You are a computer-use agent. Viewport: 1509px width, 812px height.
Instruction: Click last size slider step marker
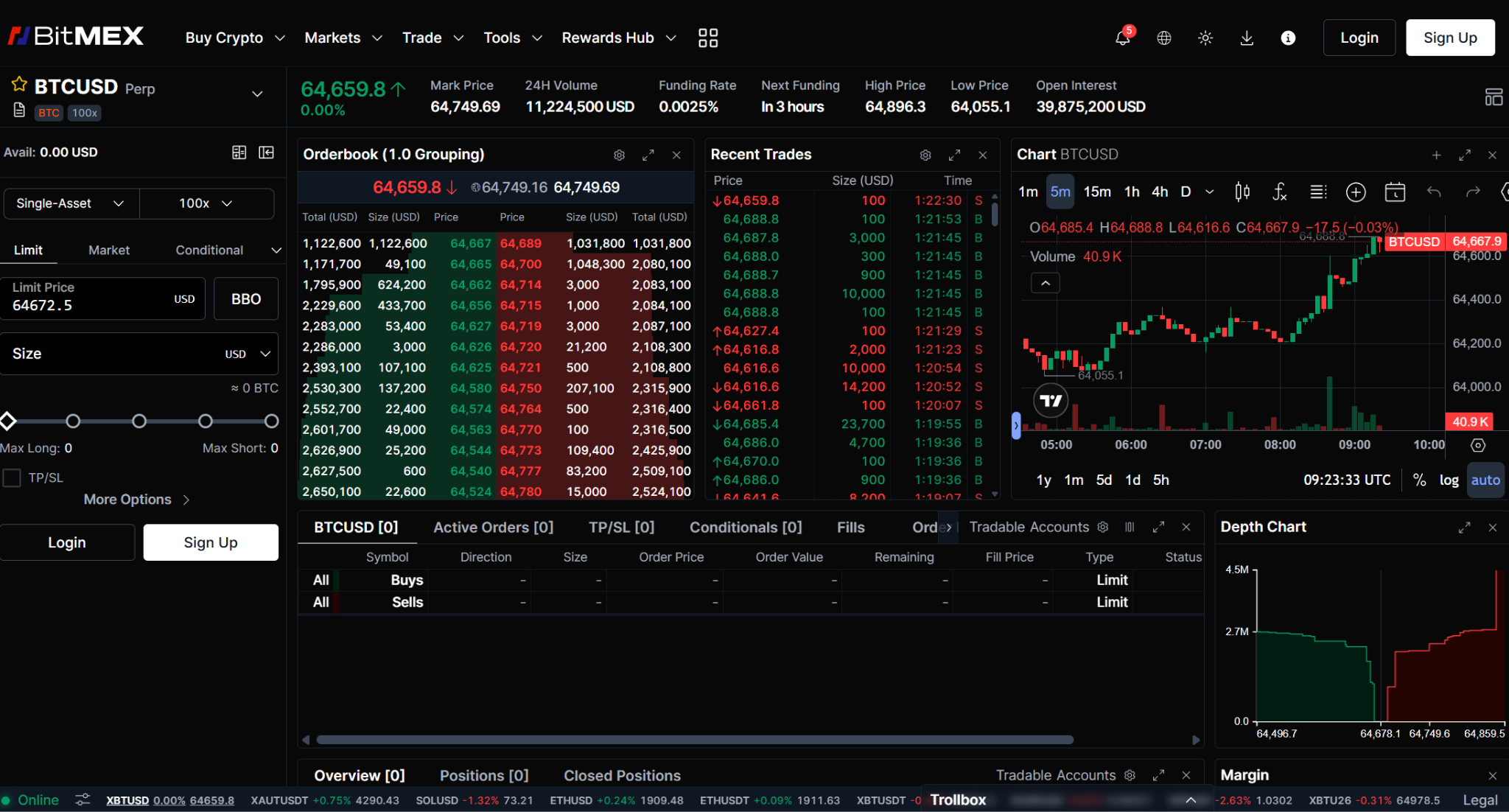click(271, 421)
